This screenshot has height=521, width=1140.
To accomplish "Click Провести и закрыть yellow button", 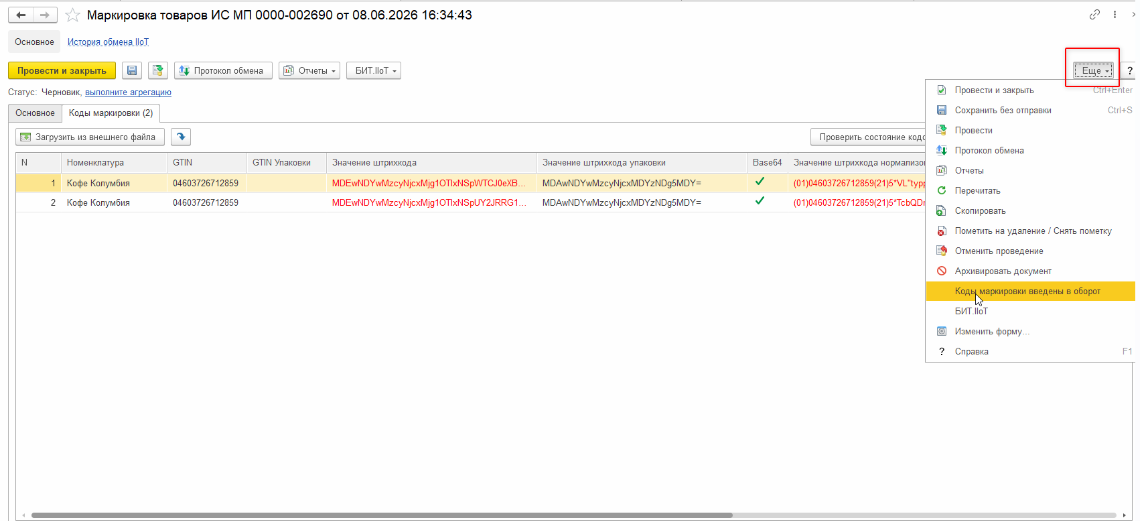I will click(x=62, y=70).
